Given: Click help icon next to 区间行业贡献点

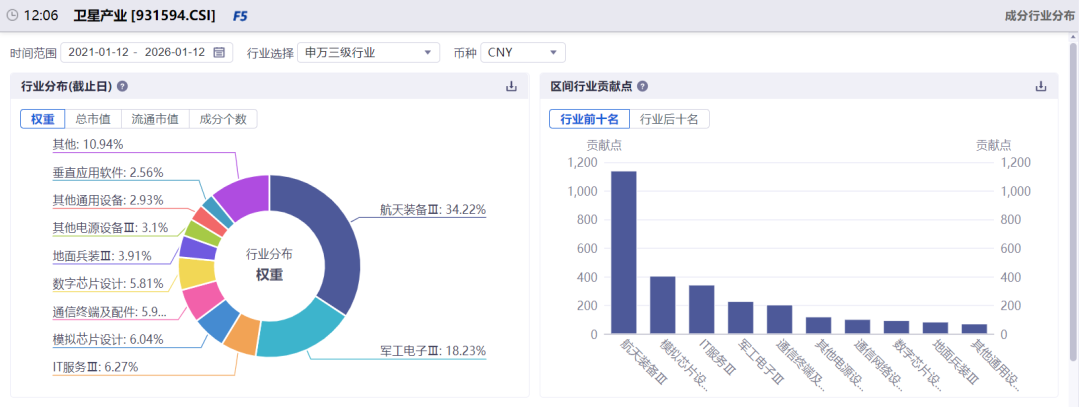Looking at the screenshot, I should [642, 87].
